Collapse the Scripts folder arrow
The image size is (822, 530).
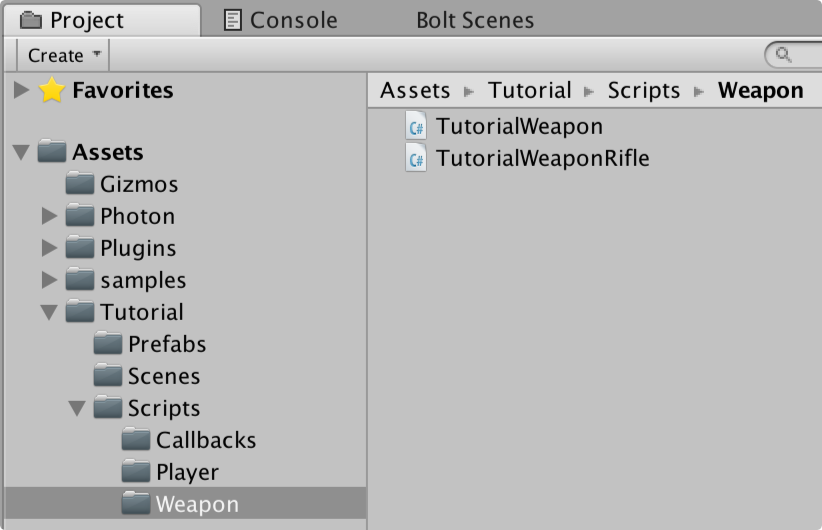click(x=77, y=408)
